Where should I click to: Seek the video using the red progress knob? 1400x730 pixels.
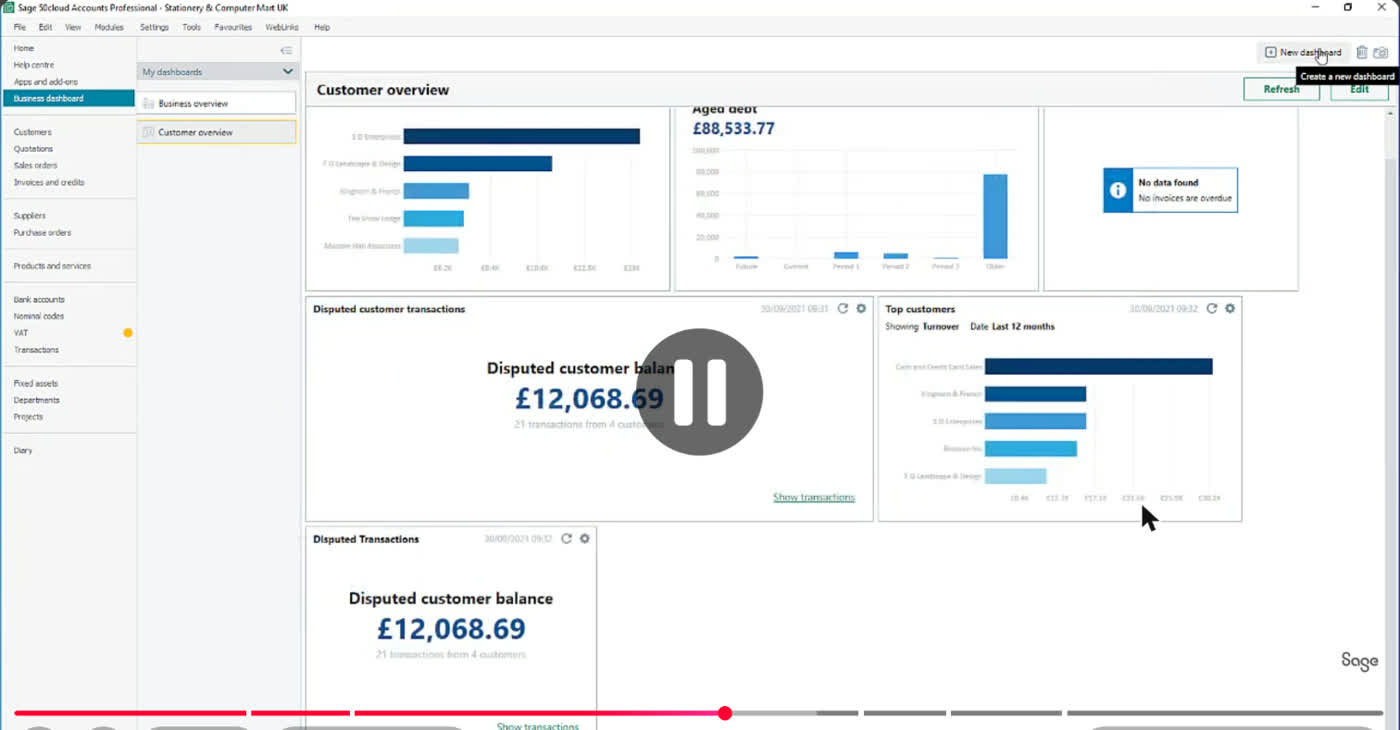725,713
